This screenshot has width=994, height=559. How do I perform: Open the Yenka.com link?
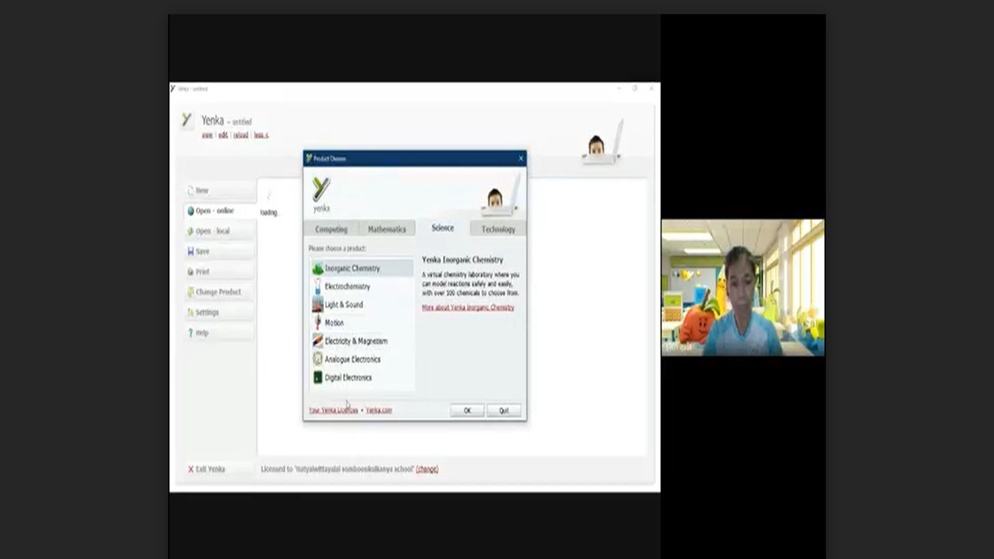click(378, 410)
